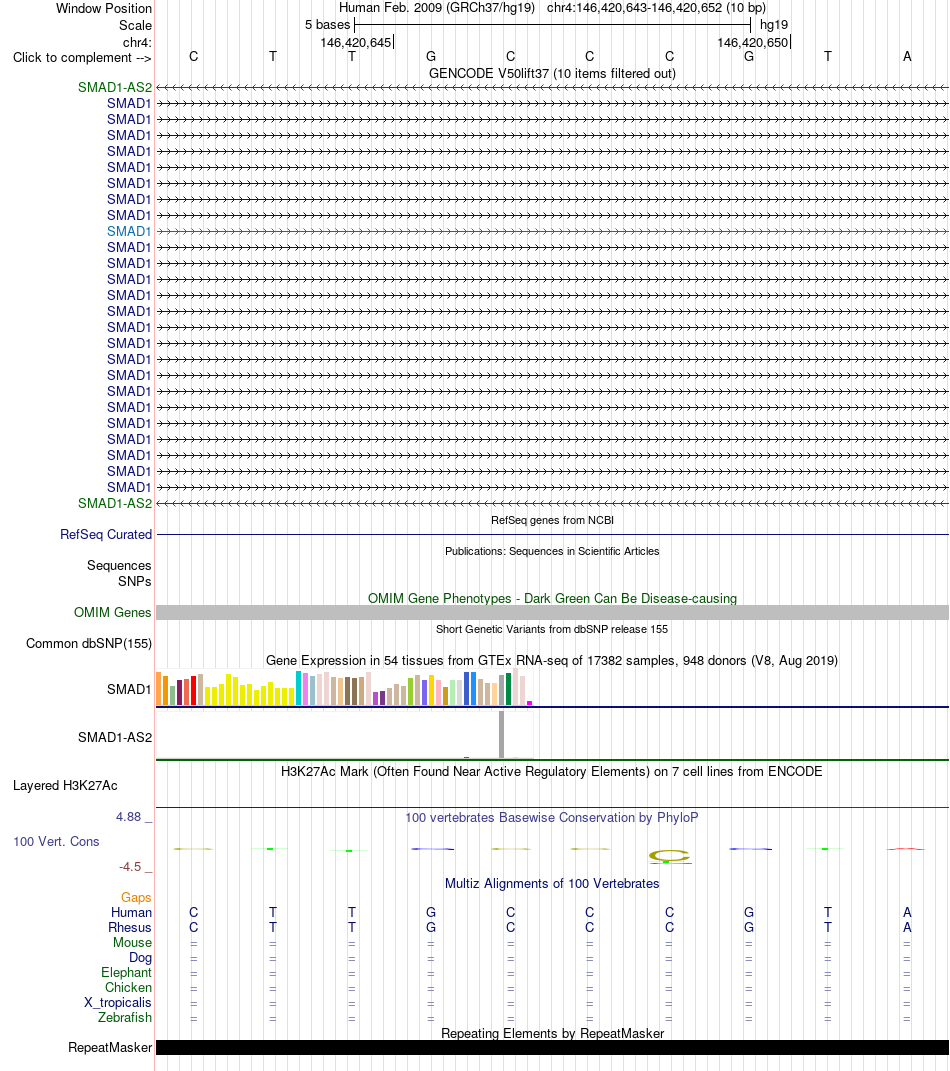
Task: Click the 'Elephant' species label
Action: [126, 973]
